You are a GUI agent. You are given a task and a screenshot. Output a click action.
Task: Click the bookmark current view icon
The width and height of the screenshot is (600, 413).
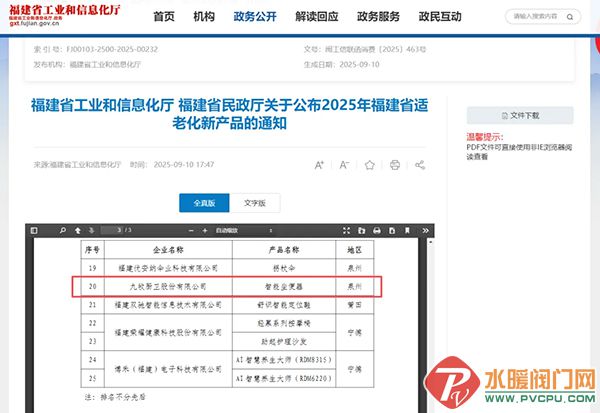(x=407, y=230)
